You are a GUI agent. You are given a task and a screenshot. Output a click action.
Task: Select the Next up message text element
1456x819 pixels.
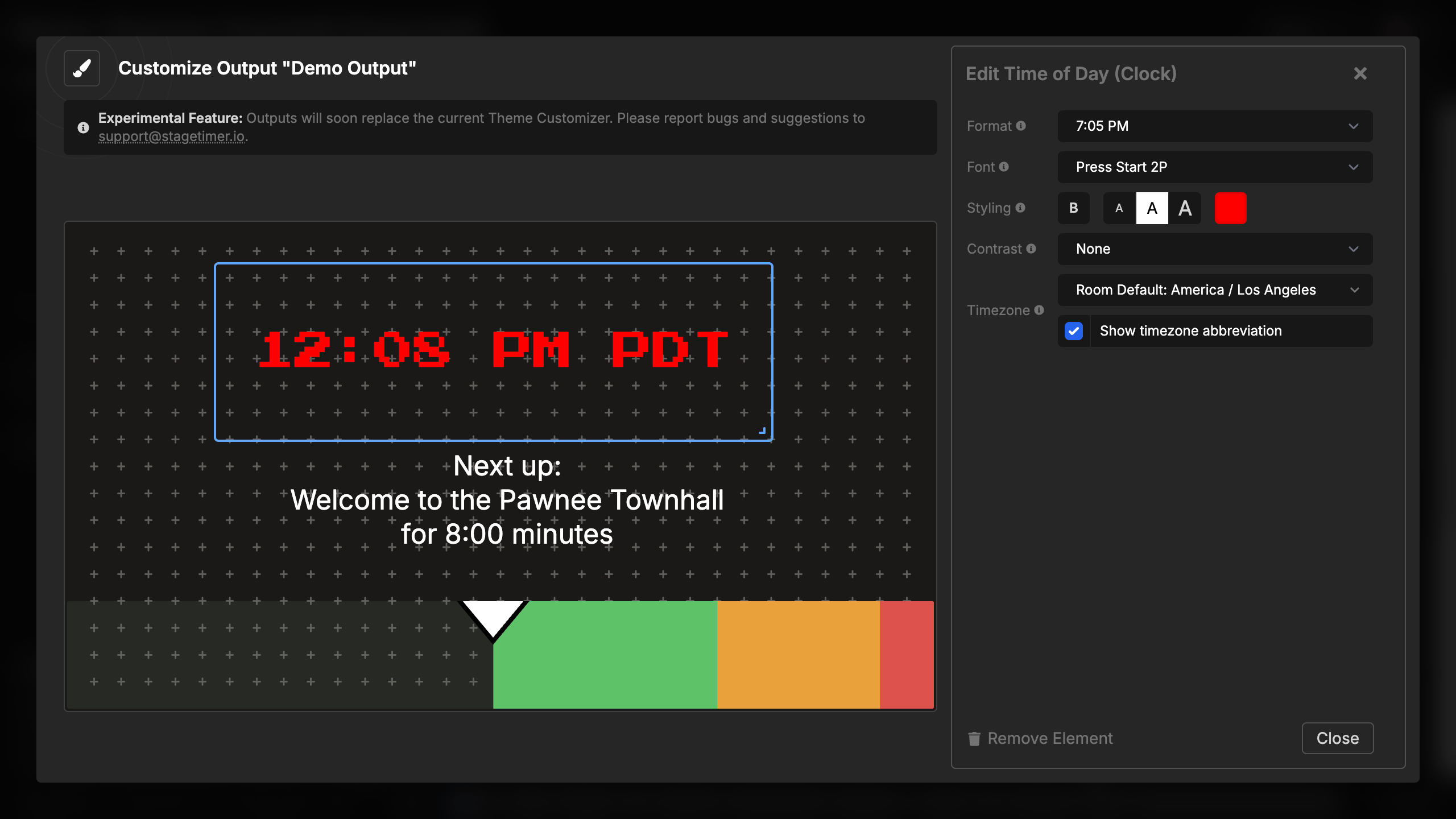coord(507,500)
